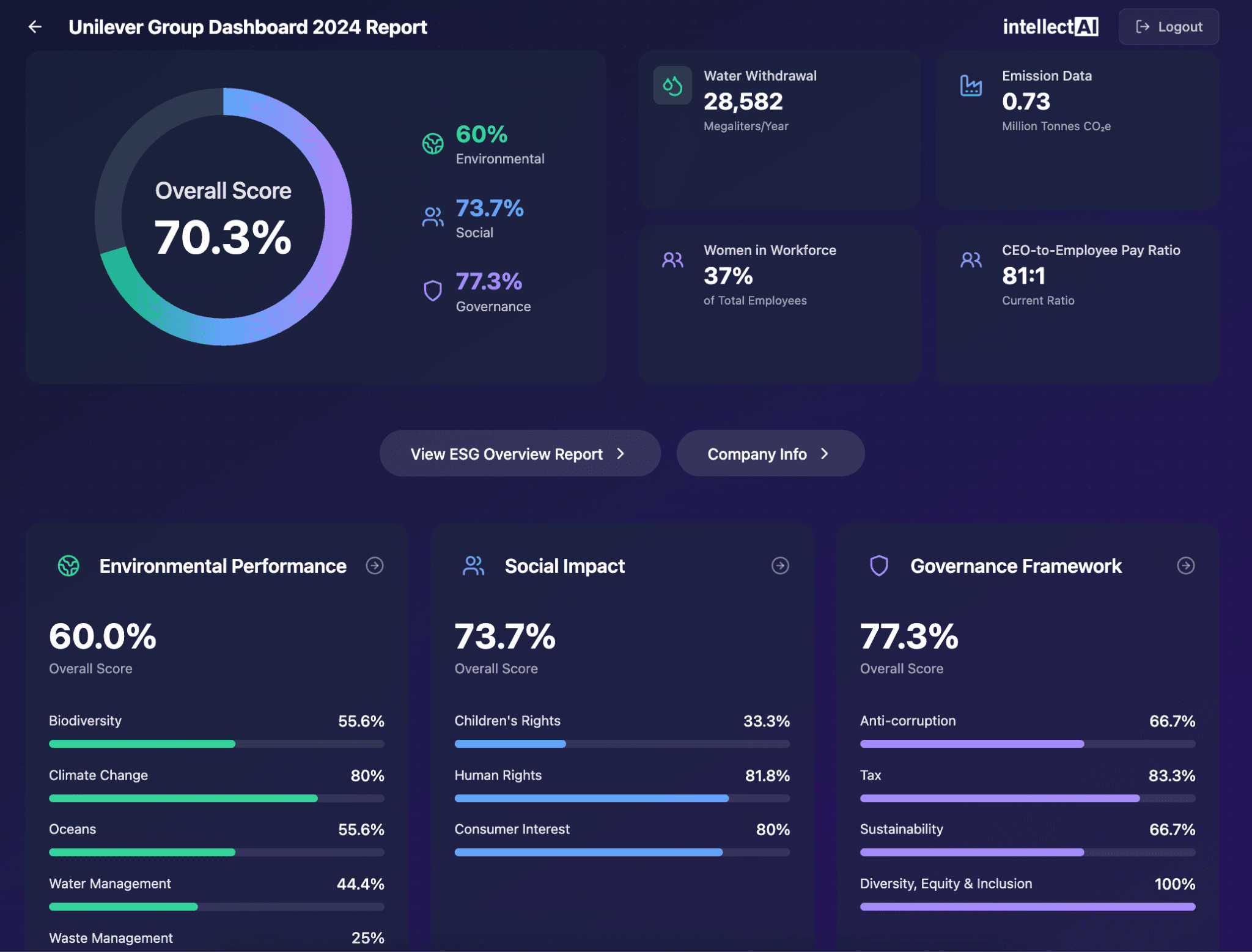Click the Overall Score donut chart
Screen dimensions: 1252x952
tap(224, 217)
